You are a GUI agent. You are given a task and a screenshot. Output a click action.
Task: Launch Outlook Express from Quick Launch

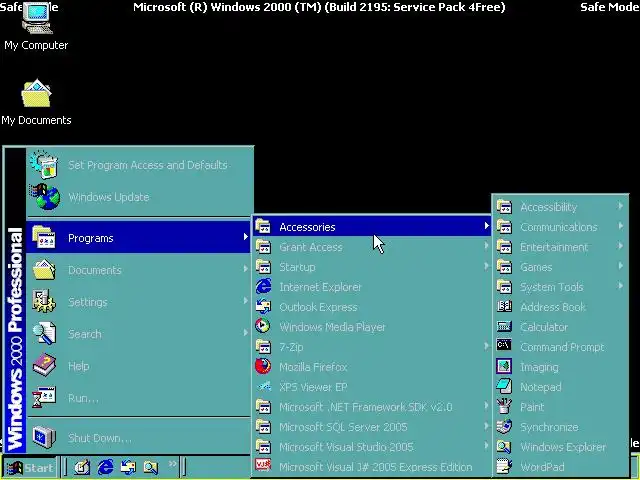click(128, 467)
